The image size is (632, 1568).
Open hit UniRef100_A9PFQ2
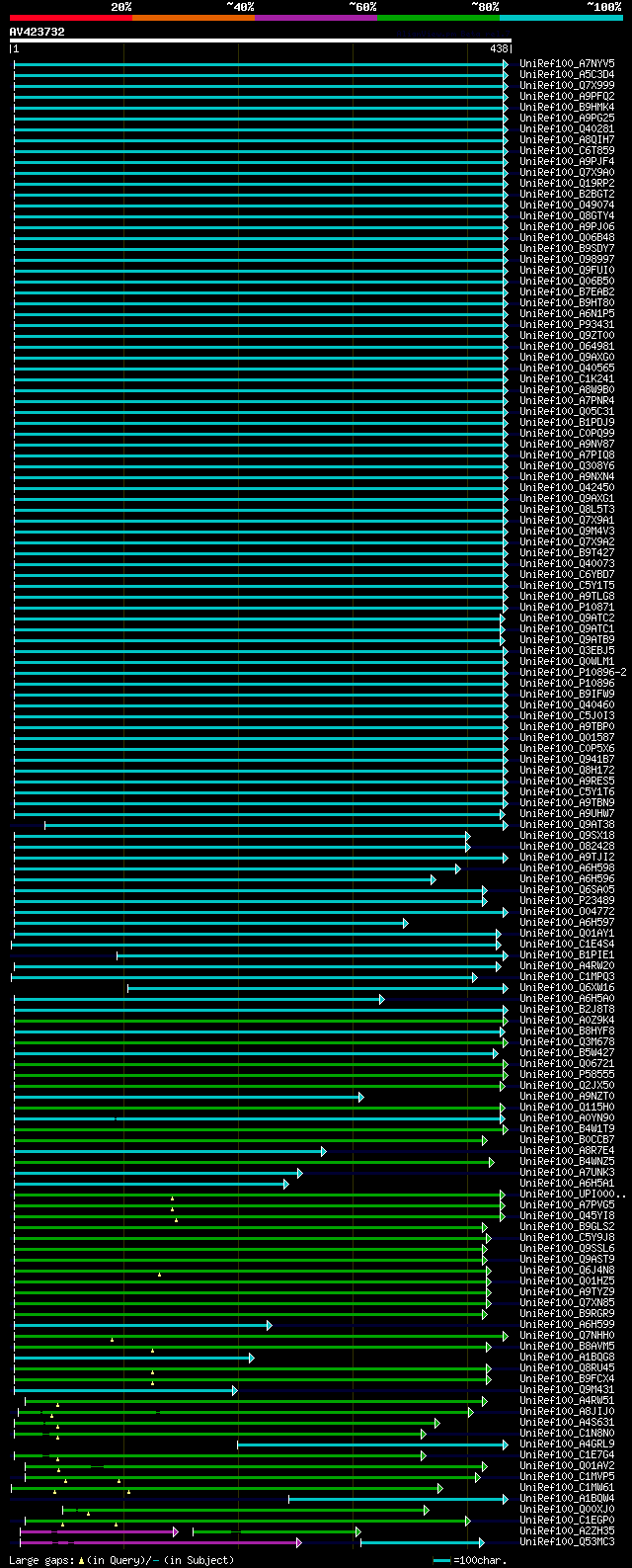coord(567,96)
